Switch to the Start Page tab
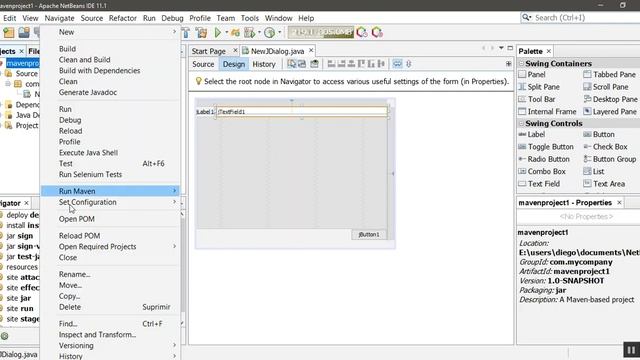640x360 pixels. [x=209, y=51]
